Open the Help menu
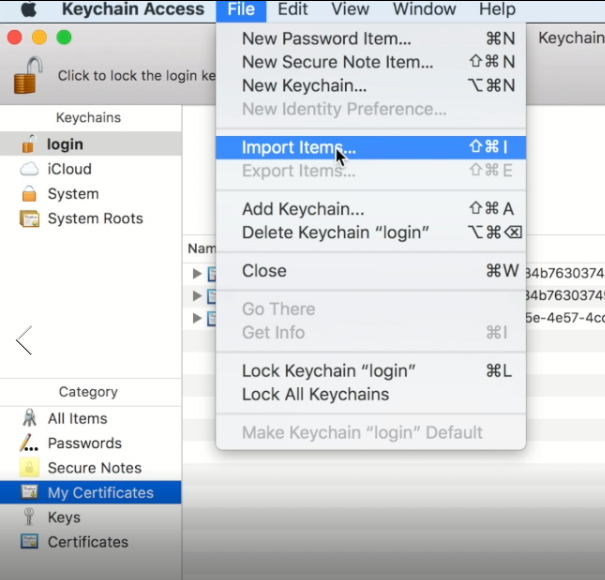Image resolution: width=605 pixels, height=580 pixels. (x=497, y=9)
